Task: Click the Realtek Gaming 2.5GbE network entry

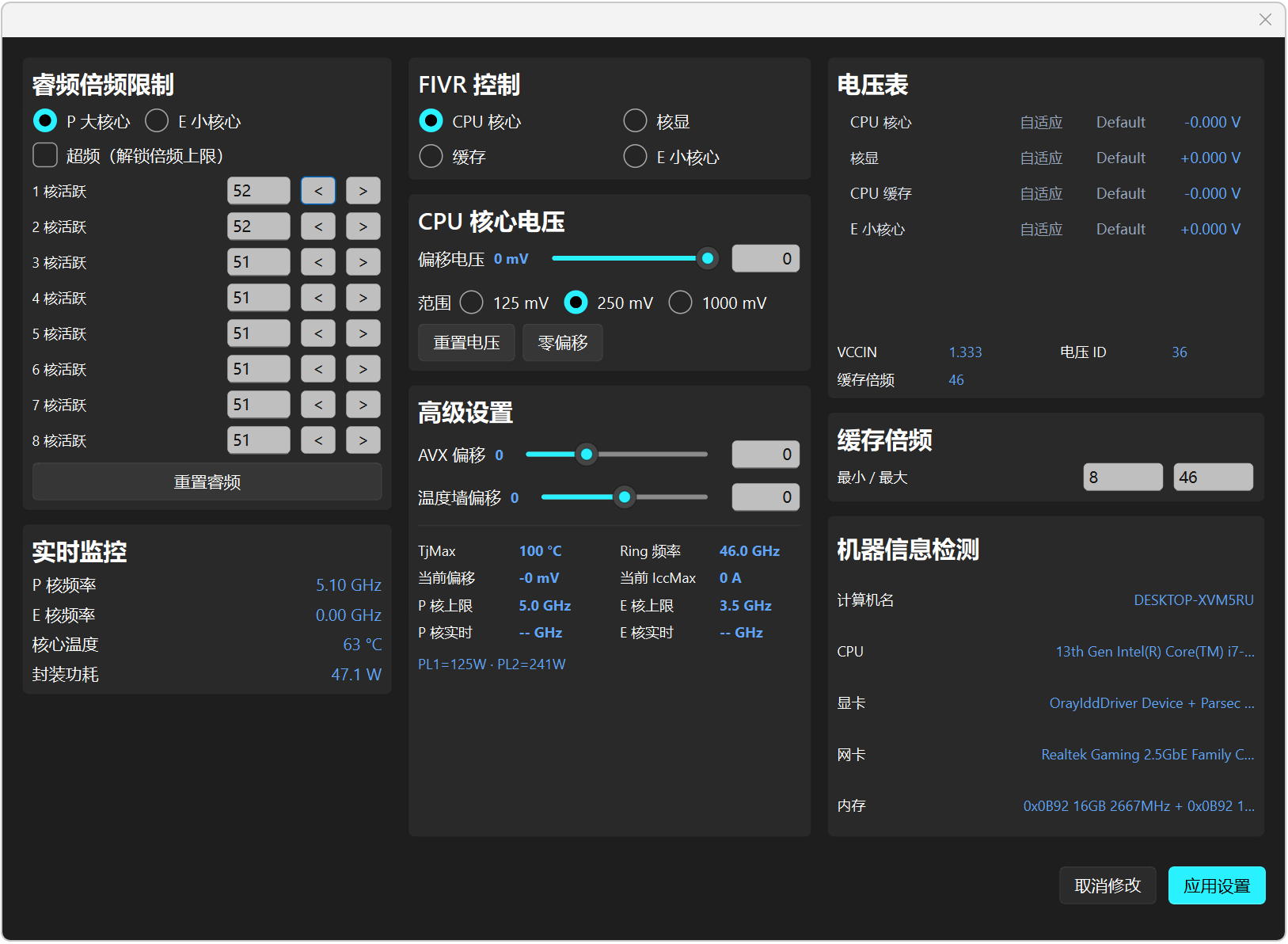Action: (x=1147, y=755)
